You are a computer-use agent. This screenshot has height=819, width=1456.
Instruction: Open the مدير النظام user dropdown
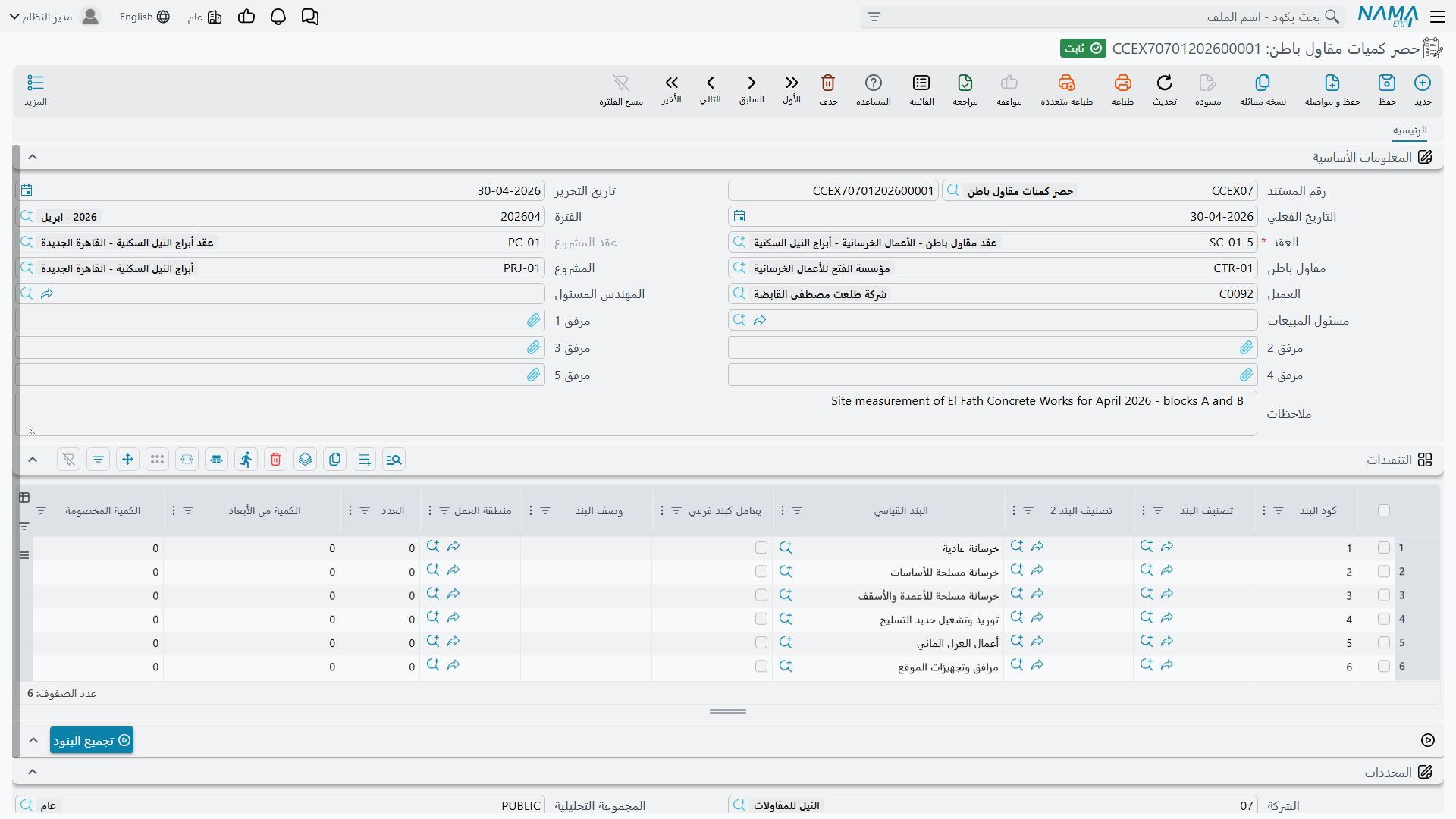click(55, 17)
